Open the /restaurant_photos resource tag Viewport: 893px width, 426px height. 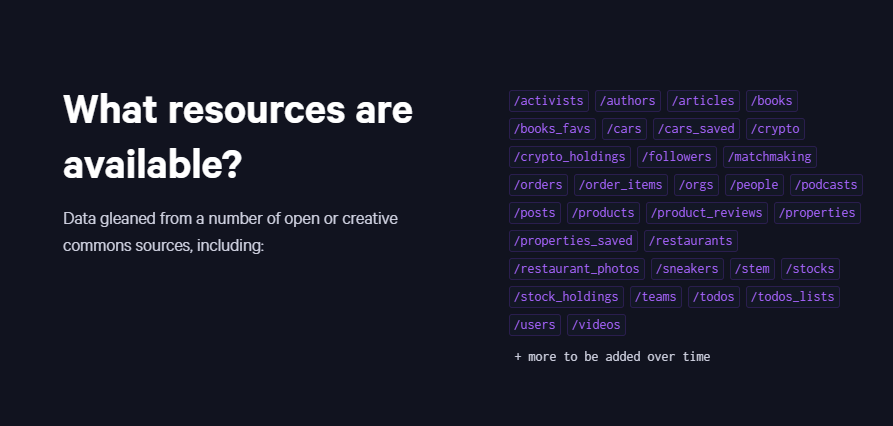click(x=576, y=268)
